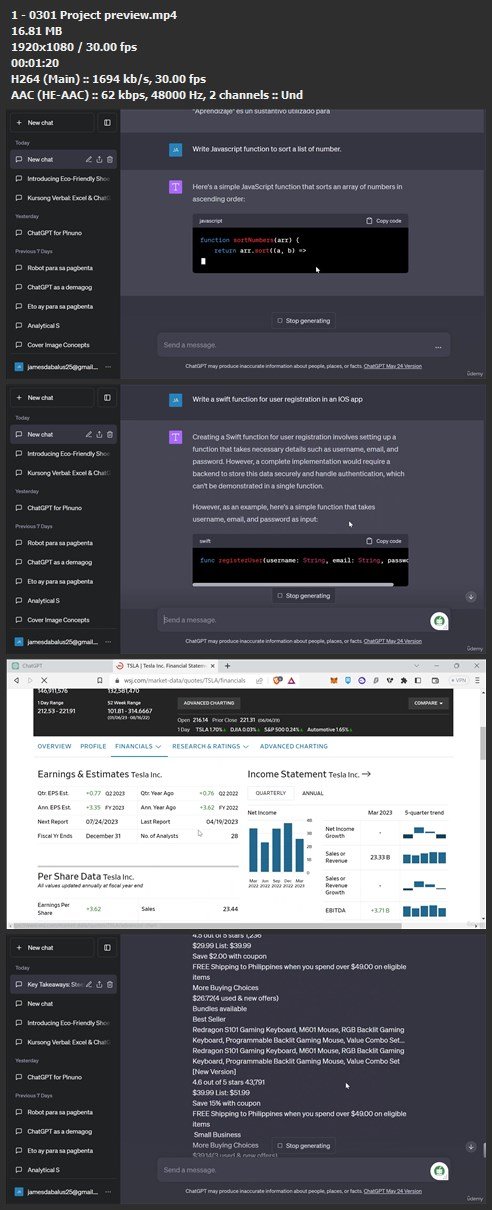Viewport: 492px width, 1210px height.
Task: Click Copy code on the swift code block
Action: [384, 541]
